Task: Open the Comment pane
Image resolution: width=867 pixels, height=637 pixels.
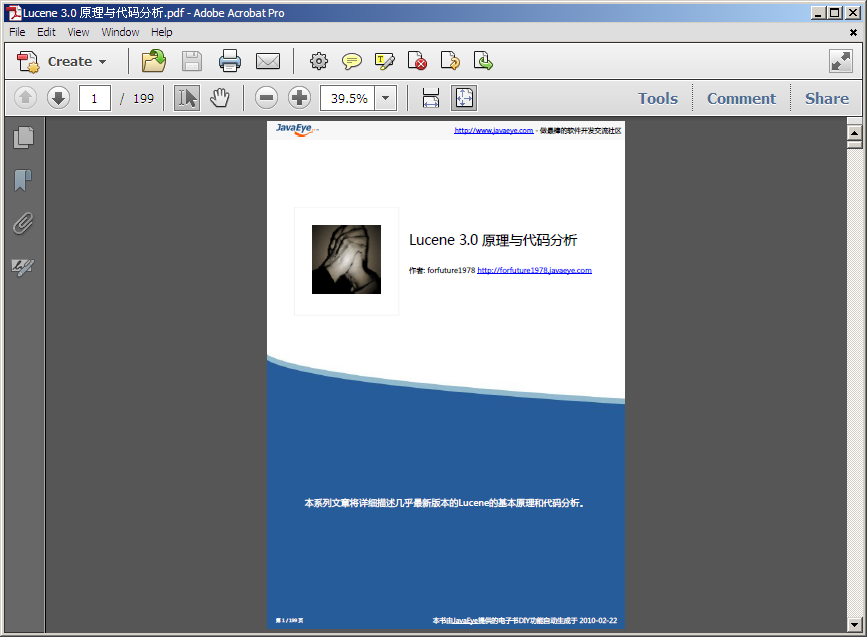Action: (x=741, y=98)
